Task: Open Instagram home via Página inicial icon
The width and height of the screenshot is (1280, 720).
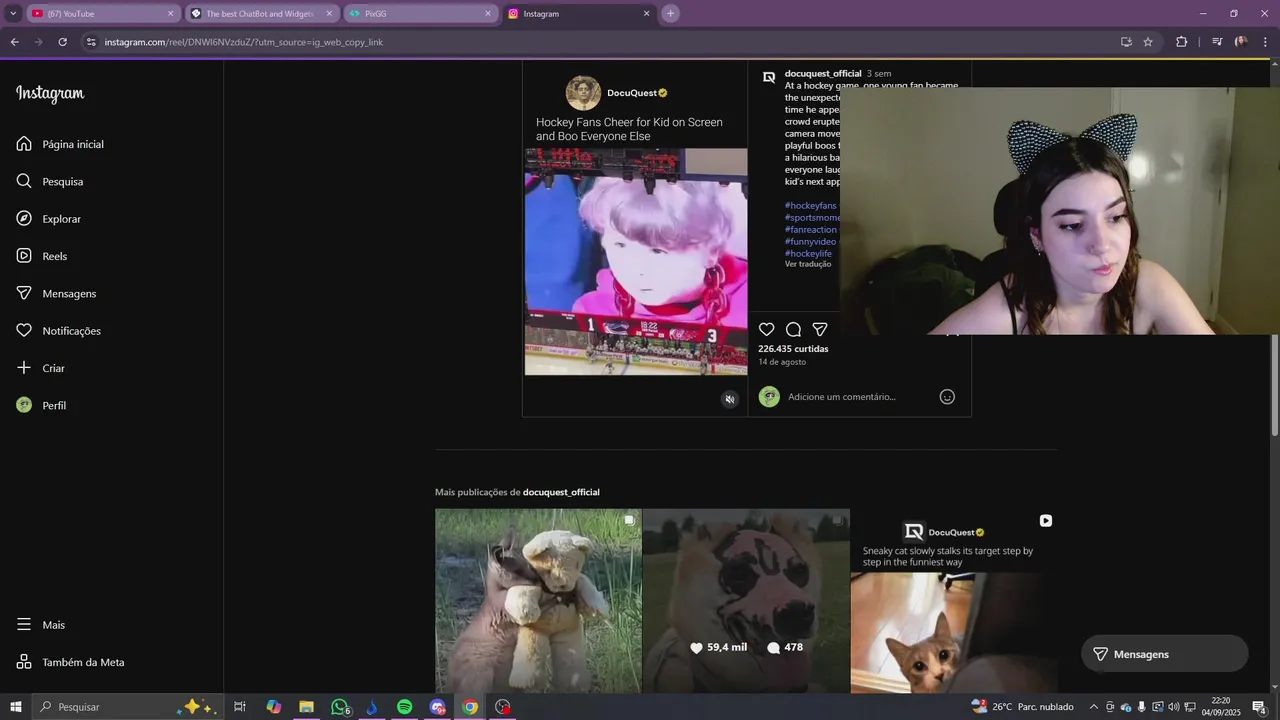Action: [24, 144]
